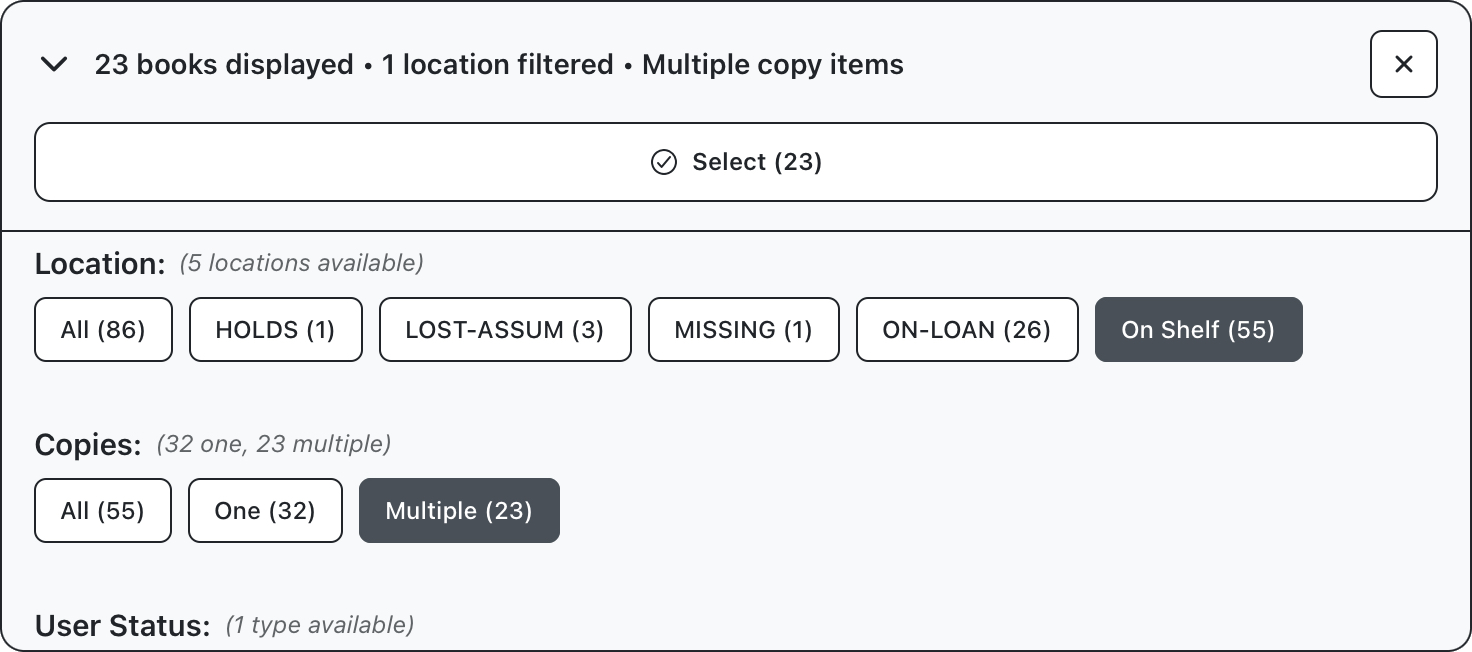The height and width of the screenshot is (652, 1472).
Task: Filter location by HOLDS (1)
Action: [275, 329]
